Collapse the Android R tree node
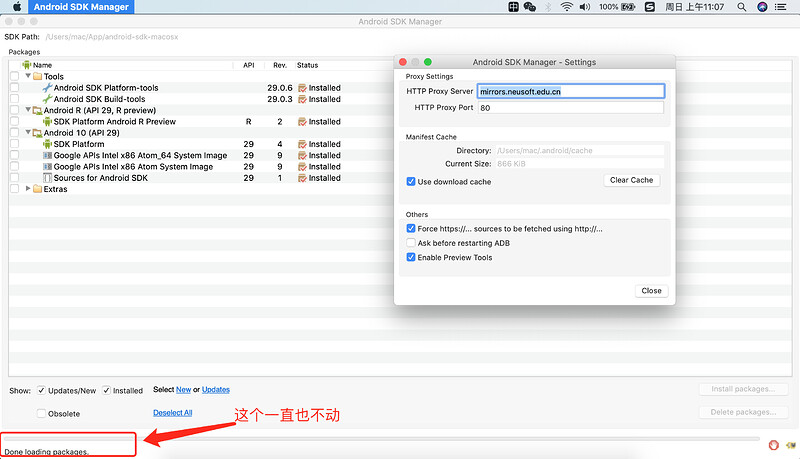The image size is (800, 459). tap(28, 109)
